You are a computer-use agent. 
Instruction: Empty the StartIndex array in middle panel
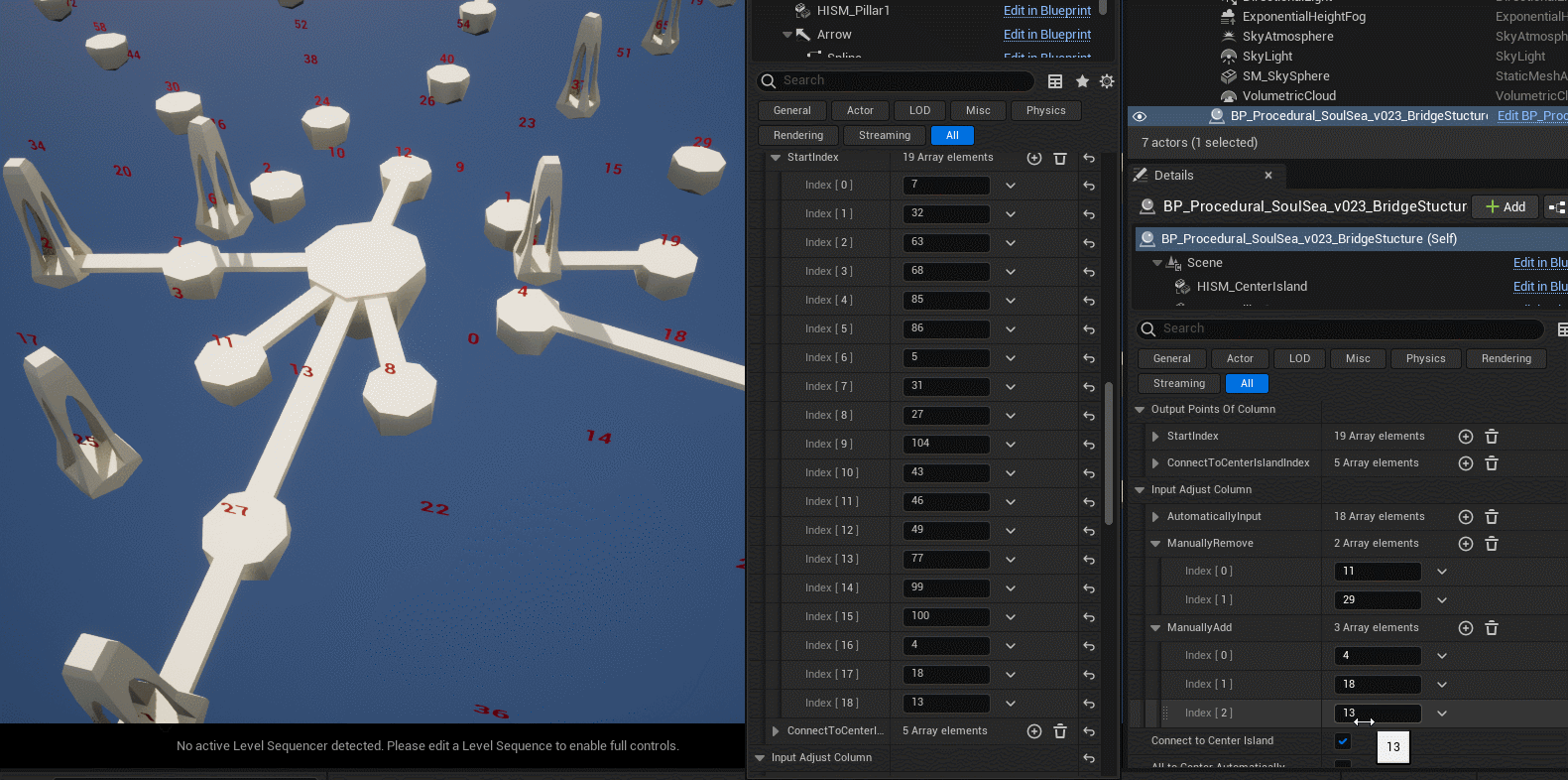[x=1060, y=158]
